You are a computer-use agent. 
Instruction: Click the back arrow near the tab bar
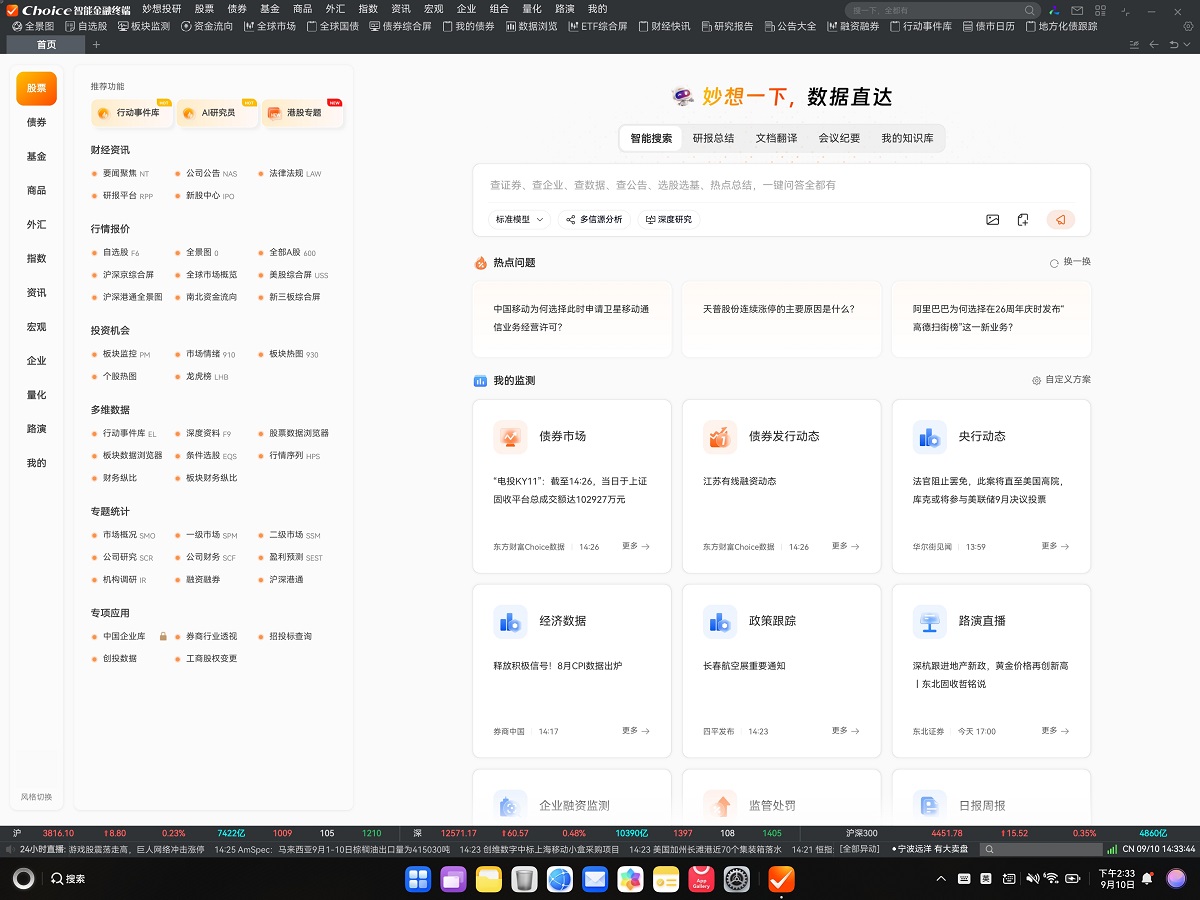1154,45
